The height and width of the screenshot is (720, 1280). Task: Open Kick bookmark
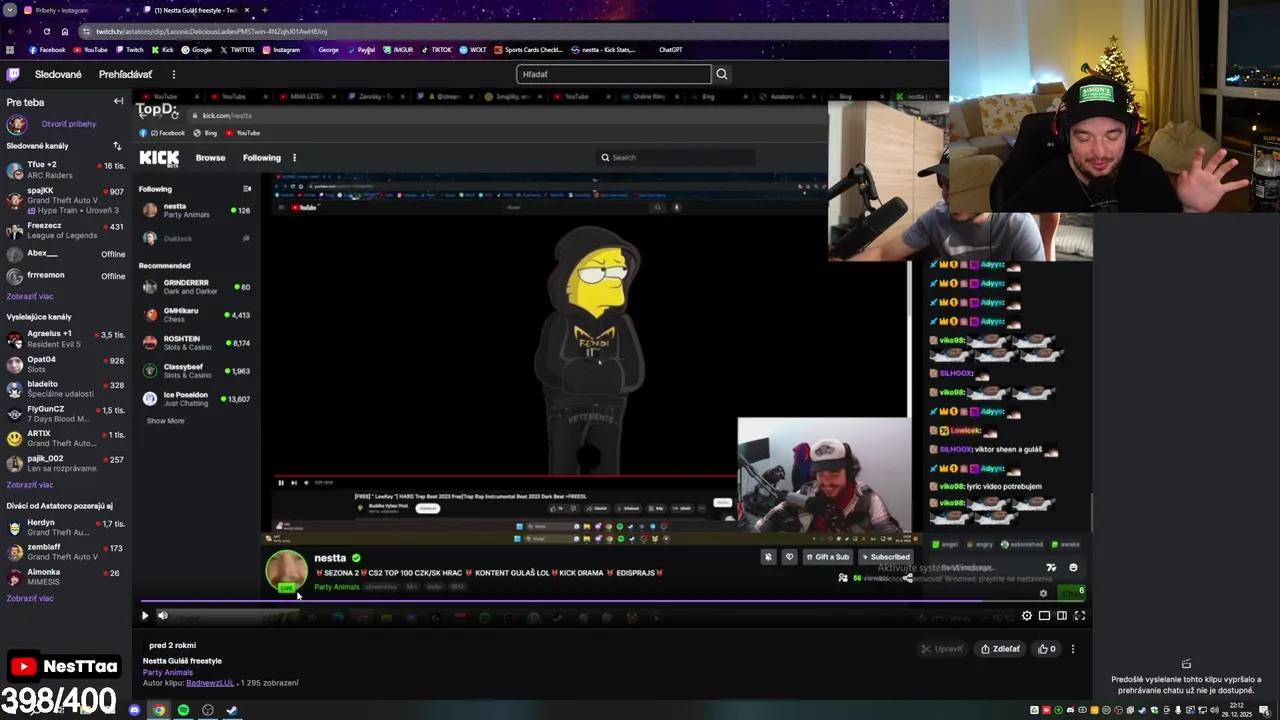point(162,50)
